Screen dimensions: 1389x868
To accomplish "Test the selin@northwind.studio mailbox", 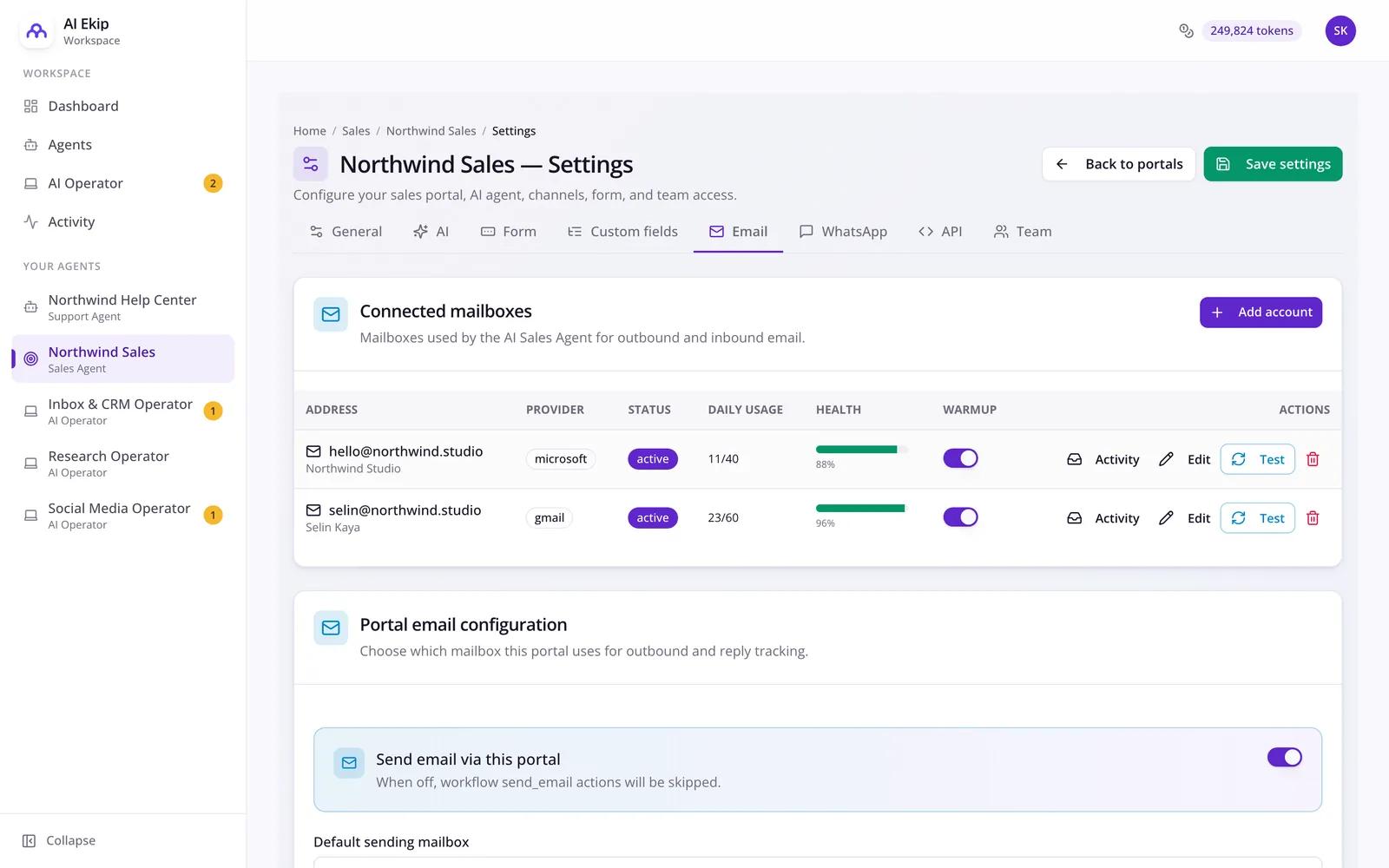I will tap(1257, 518).
